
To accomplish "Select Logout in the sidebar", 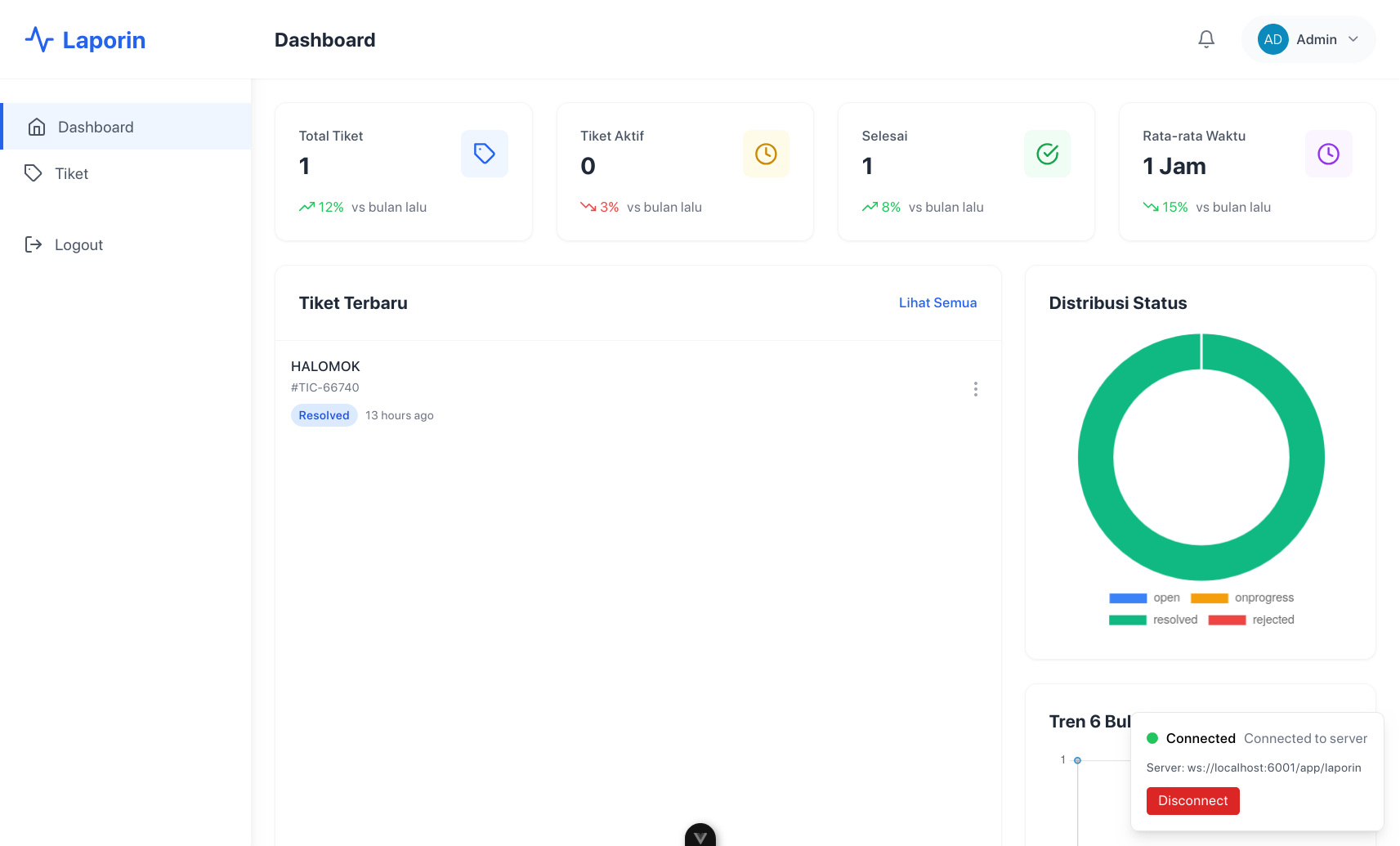I will pos(78,244).
